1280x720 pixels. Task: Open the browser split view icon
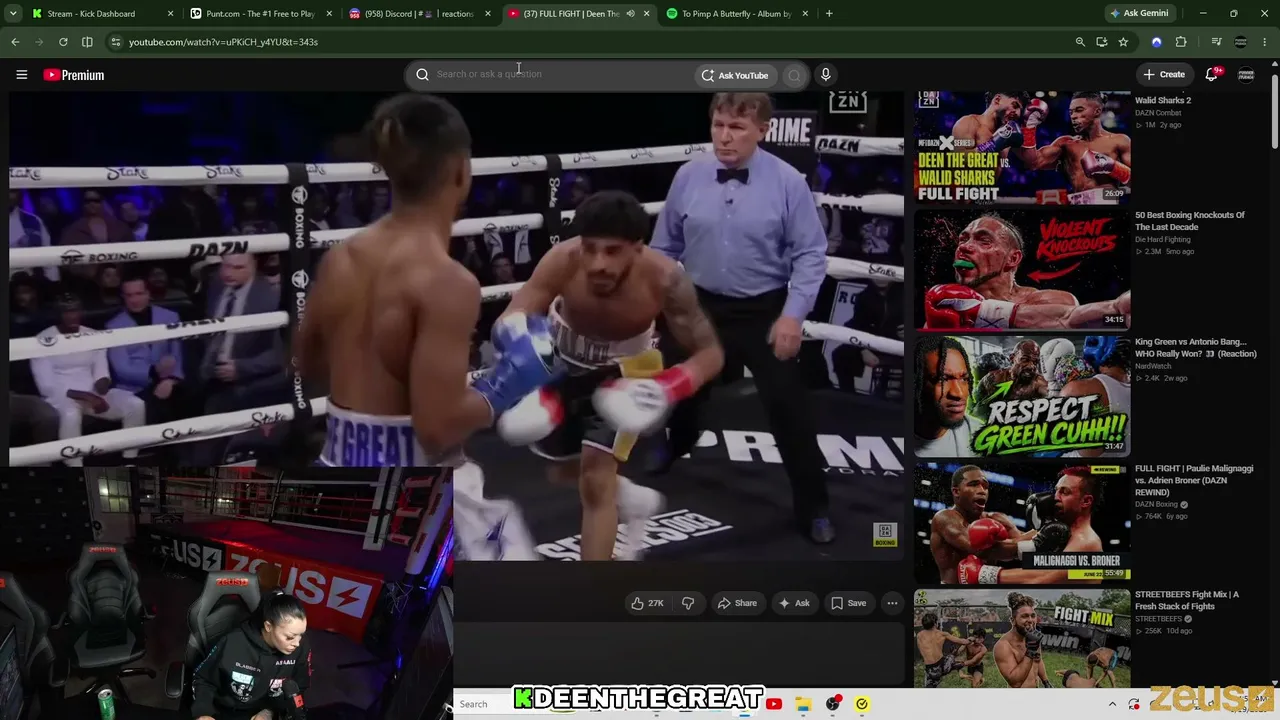[x=87, y=42]
